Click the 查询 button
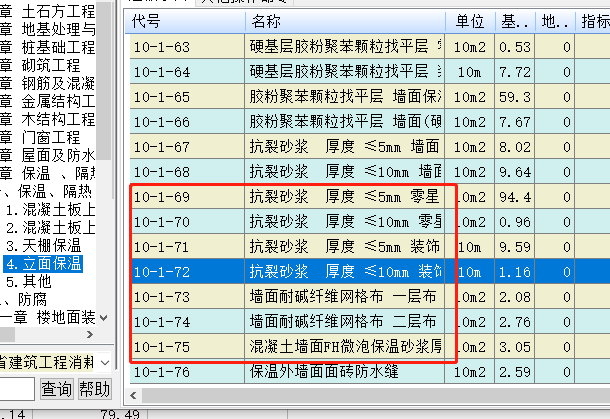The image size is (610, 419). click(x=56, y=389)
